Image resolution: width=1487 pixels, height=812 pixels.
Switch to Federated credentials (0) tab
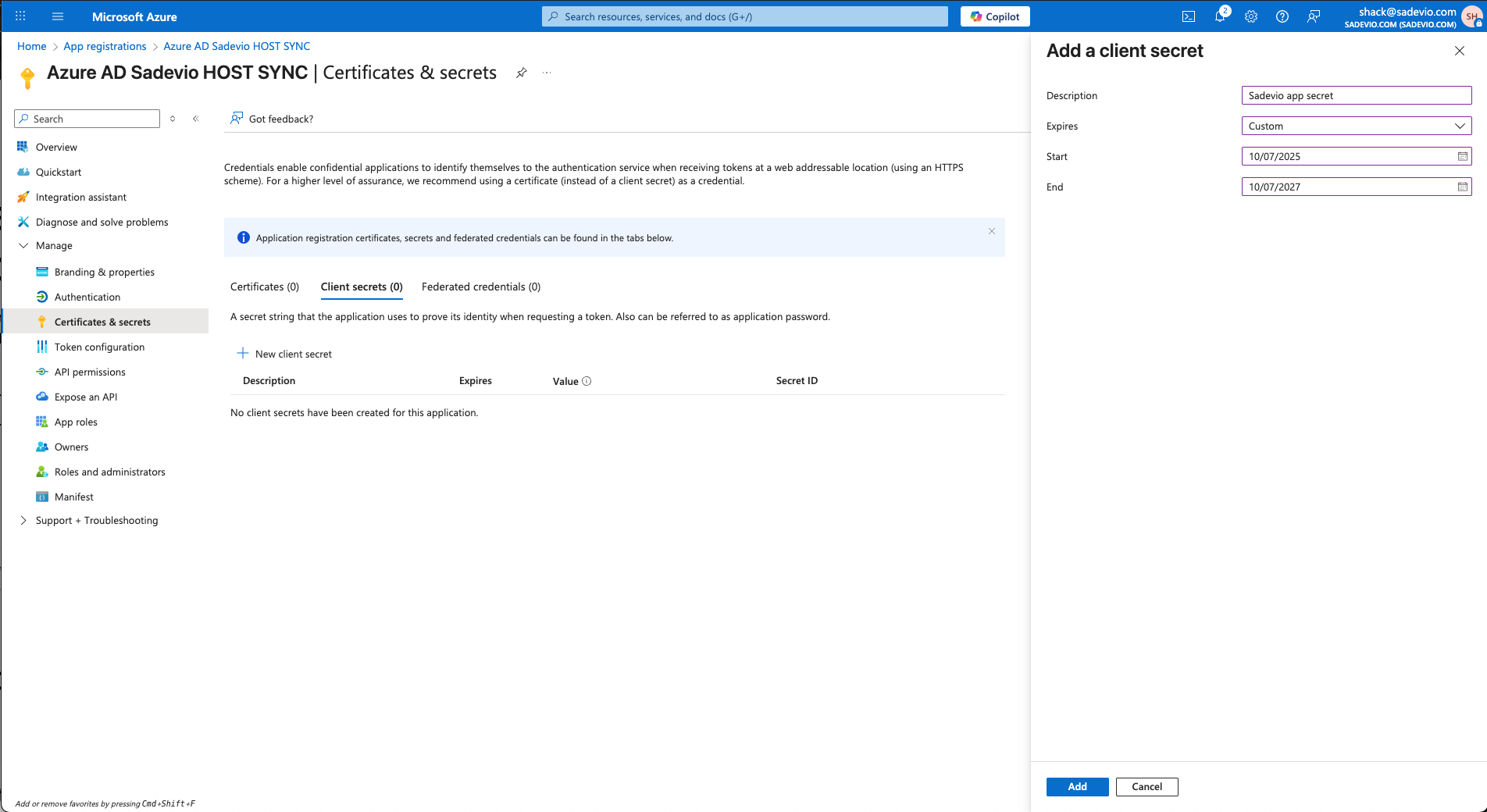pyautogui.click(x=480, y=287)
